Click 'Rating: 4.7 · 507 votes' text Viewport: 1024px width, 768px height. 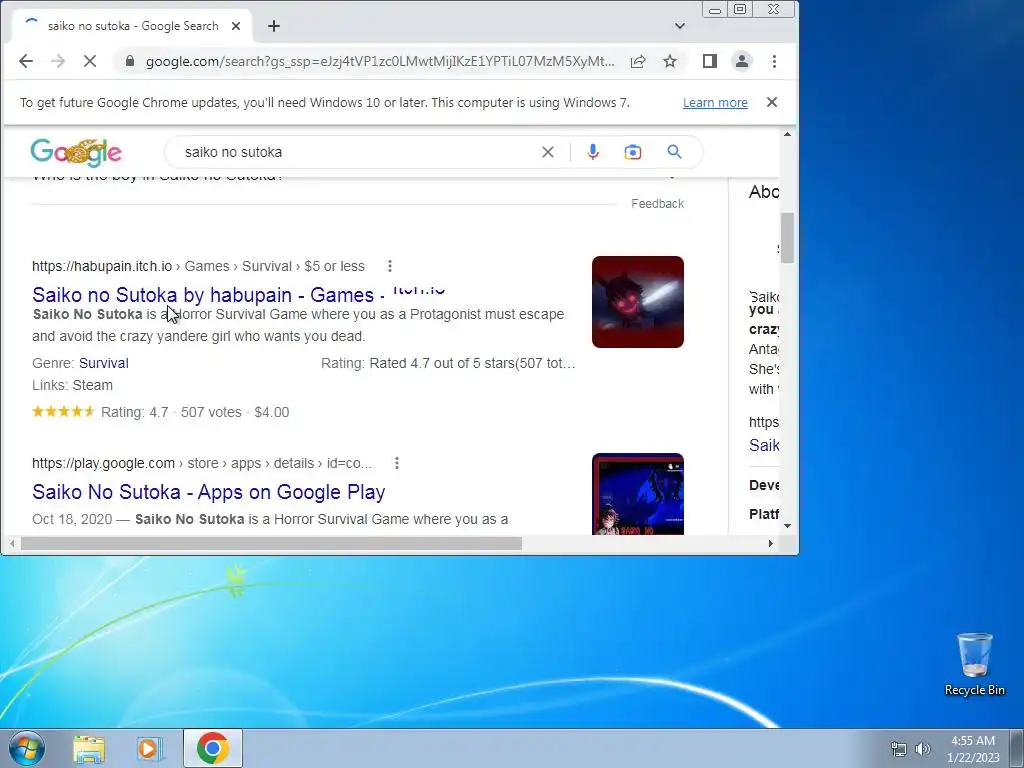(171, 412)
